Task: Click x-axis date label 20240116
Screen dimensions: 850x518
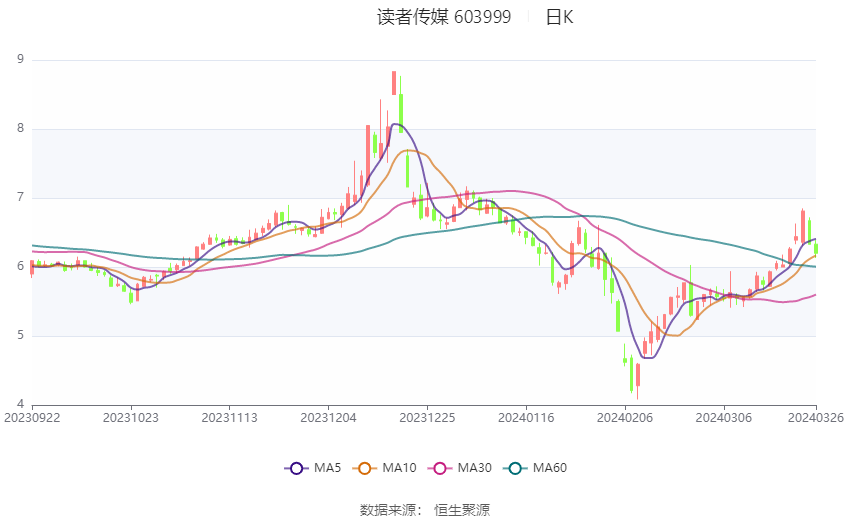Action: pos(526,418)
